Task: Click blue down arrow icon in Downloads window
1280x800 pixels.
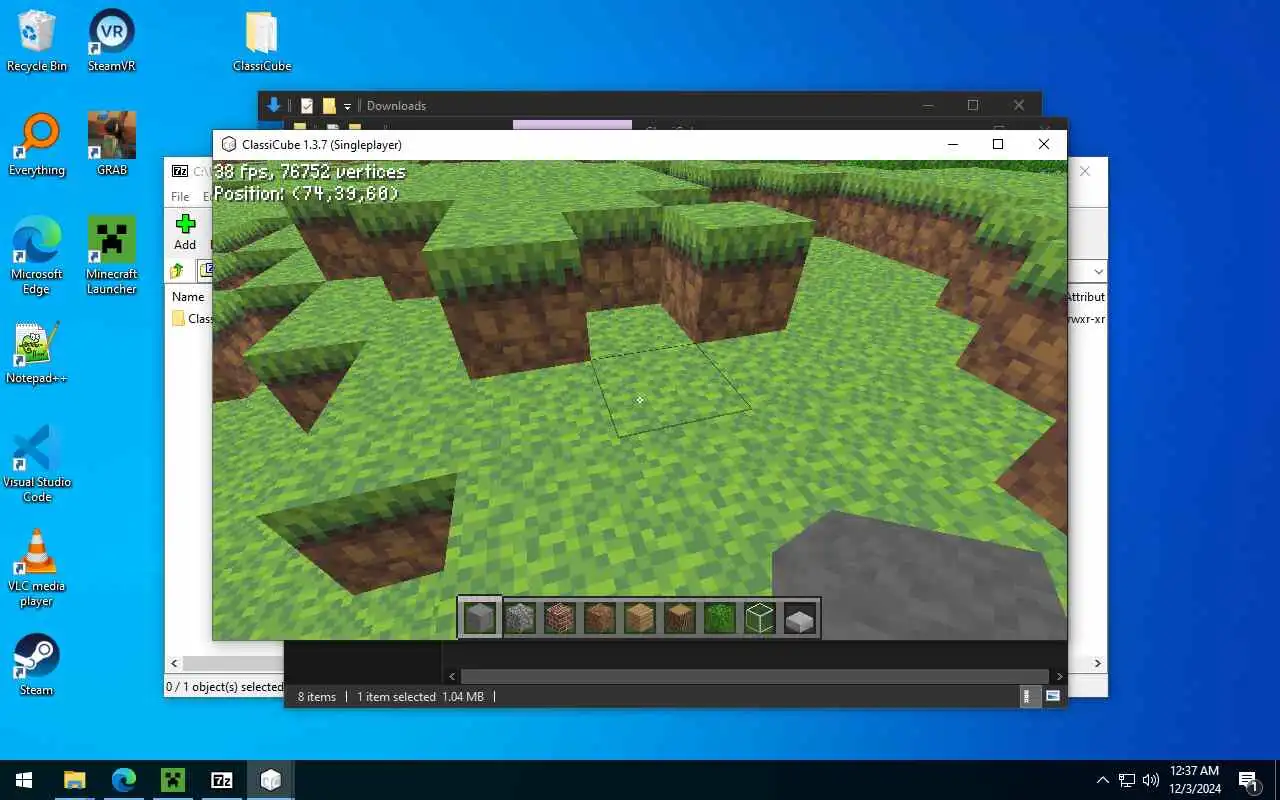Action: coord(273,105)
